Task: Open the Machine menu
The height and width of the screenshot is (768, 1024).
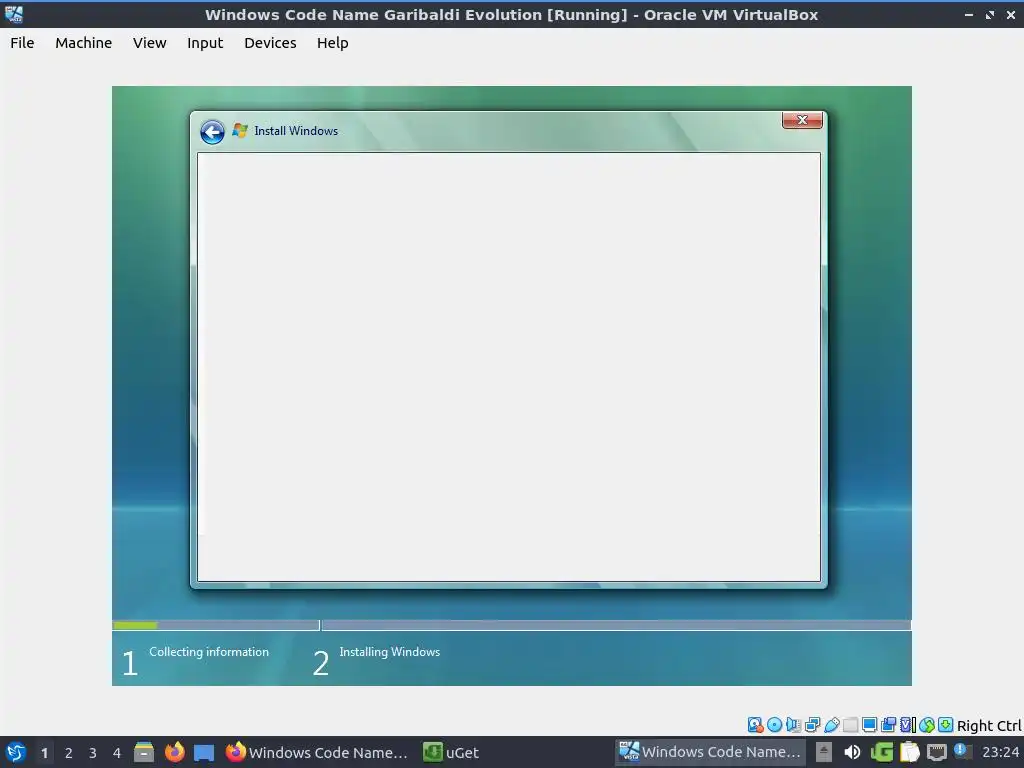Action: tap(84, 43)
